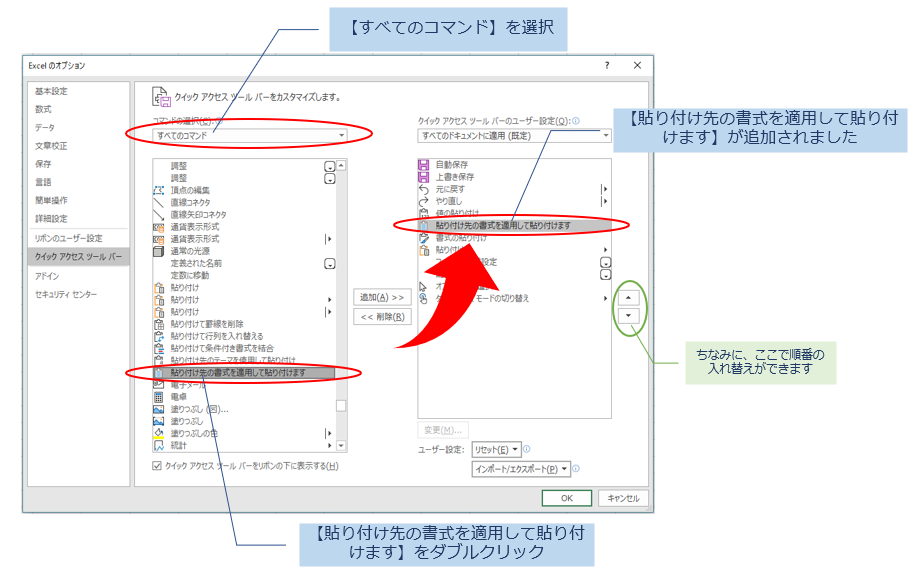Toggle クイック アクセス ツール バーをリボンの下に表示する checkbox
Image resolution: width=921 pixels, height=575 pixels.
coord(157,466)
